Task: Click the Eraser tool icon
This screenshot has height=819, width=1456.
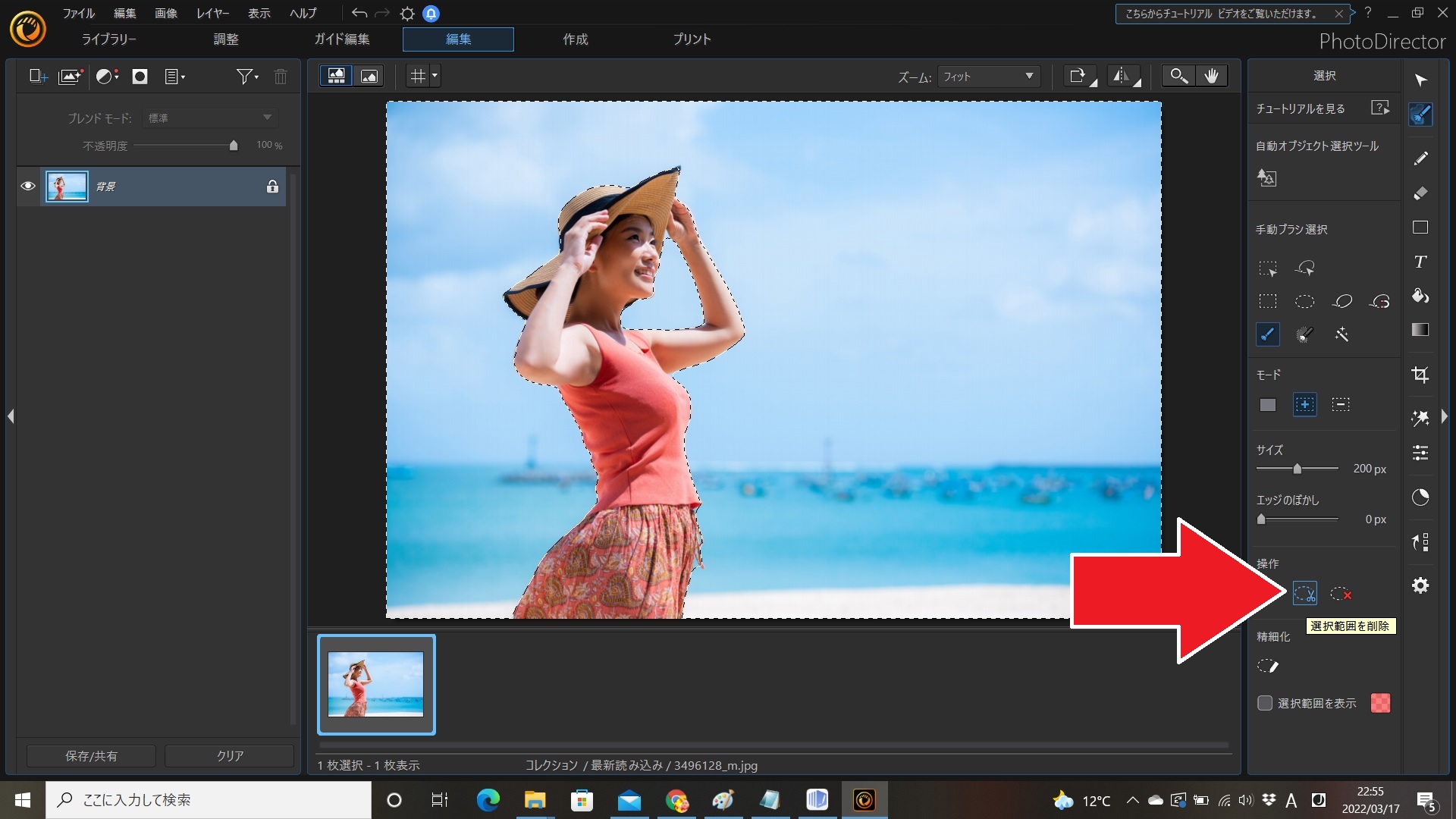Action: click(1420, 193)
